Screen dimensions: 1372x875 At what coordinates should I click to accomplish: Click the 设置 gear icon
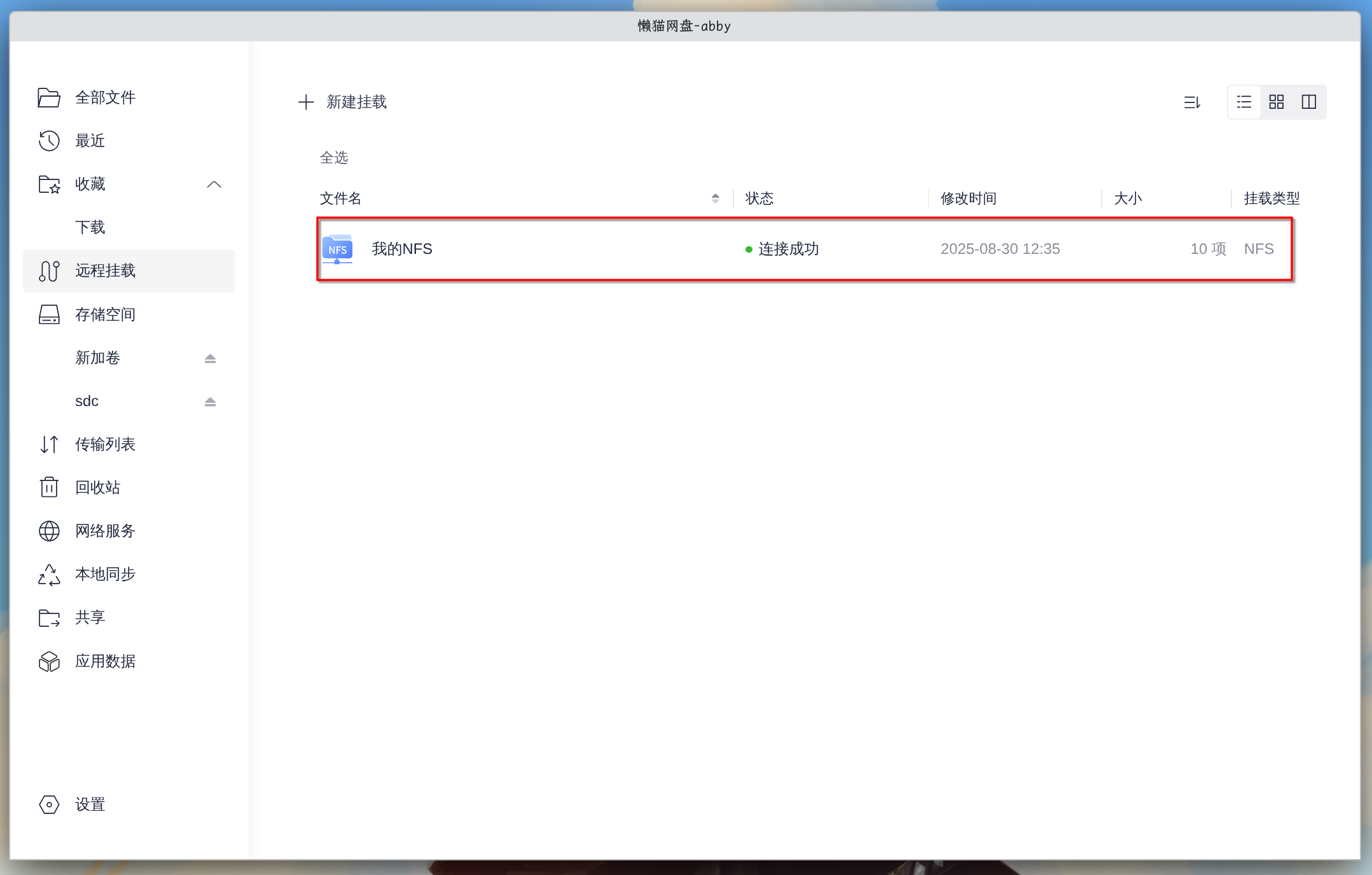click(49, 804)
